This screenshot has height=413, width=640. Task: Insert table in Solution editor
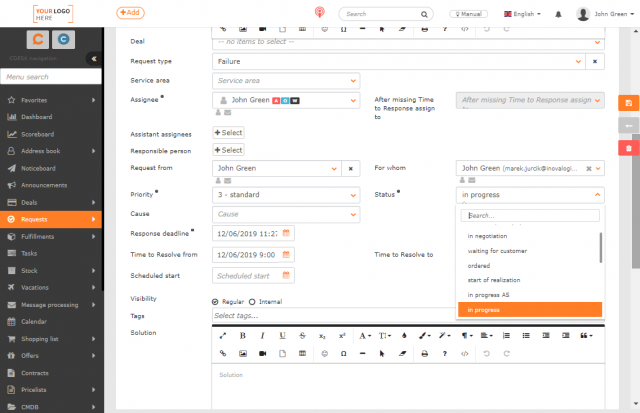[302, 353]
